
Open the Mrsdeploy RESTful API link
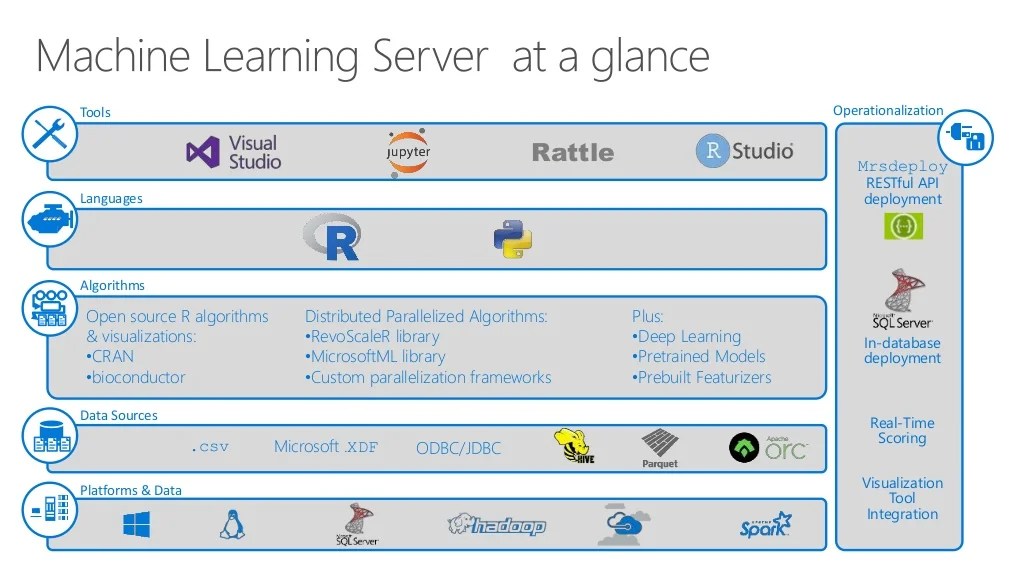tap(901, 183)
